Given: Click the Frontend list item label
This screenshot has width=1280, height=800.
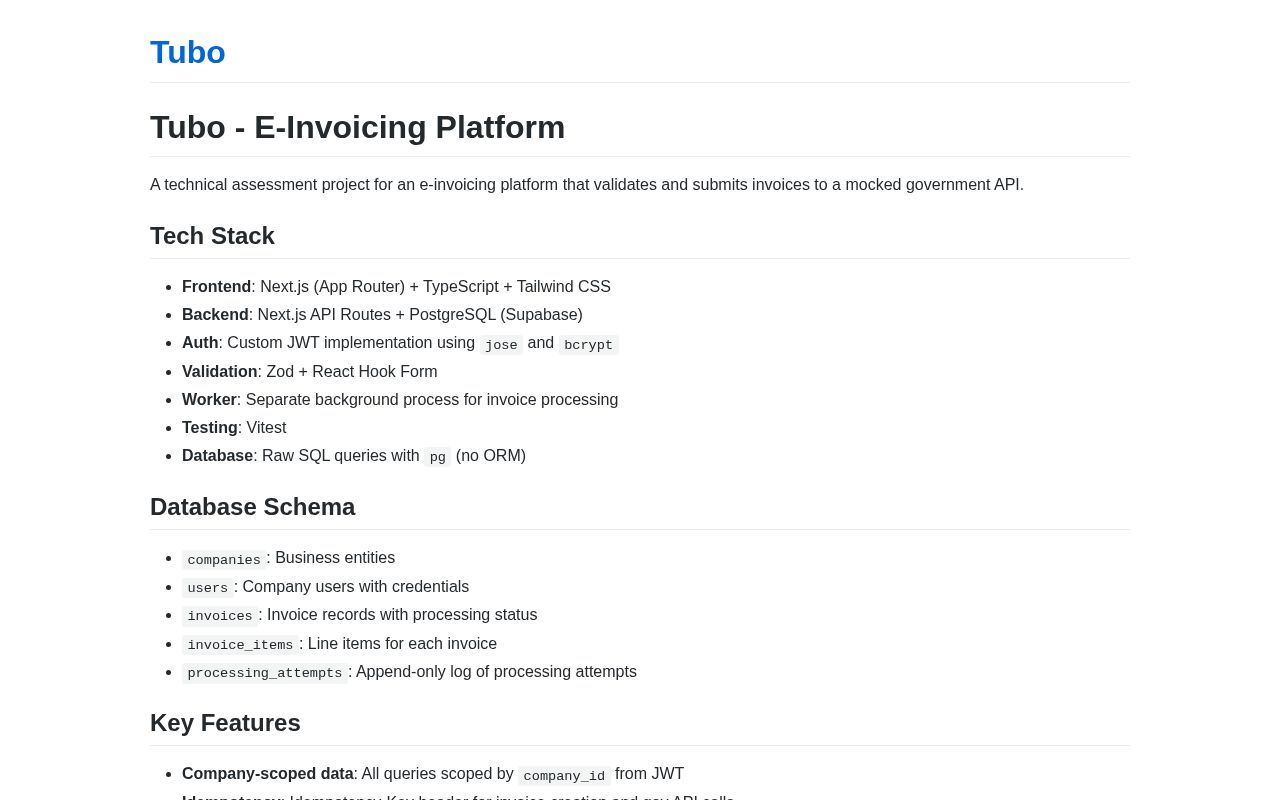Looking at the screenshot, I should [x=216, y=287].
